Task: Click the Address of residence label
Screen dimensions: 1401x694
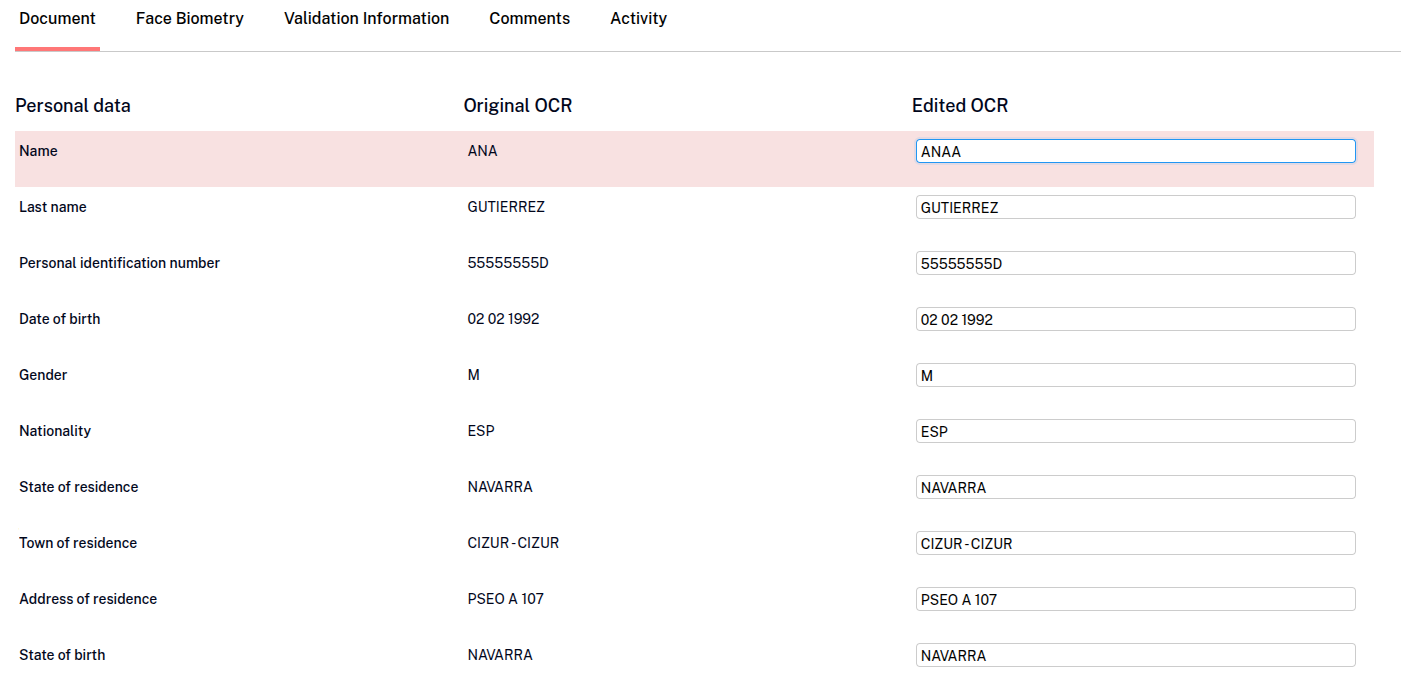Action: pyautogui.click(x=88, y=599)
